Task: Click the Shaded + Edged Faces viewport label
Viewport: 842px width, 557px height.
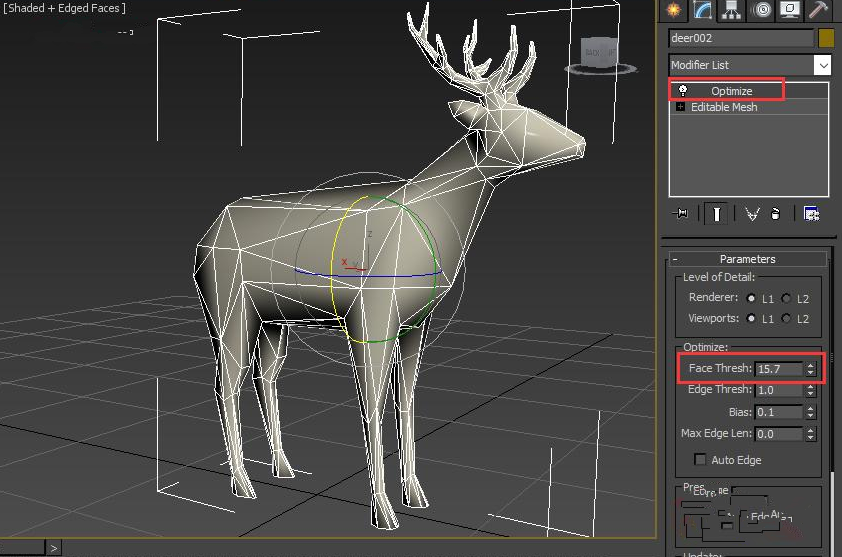Action: pos(64,8)
